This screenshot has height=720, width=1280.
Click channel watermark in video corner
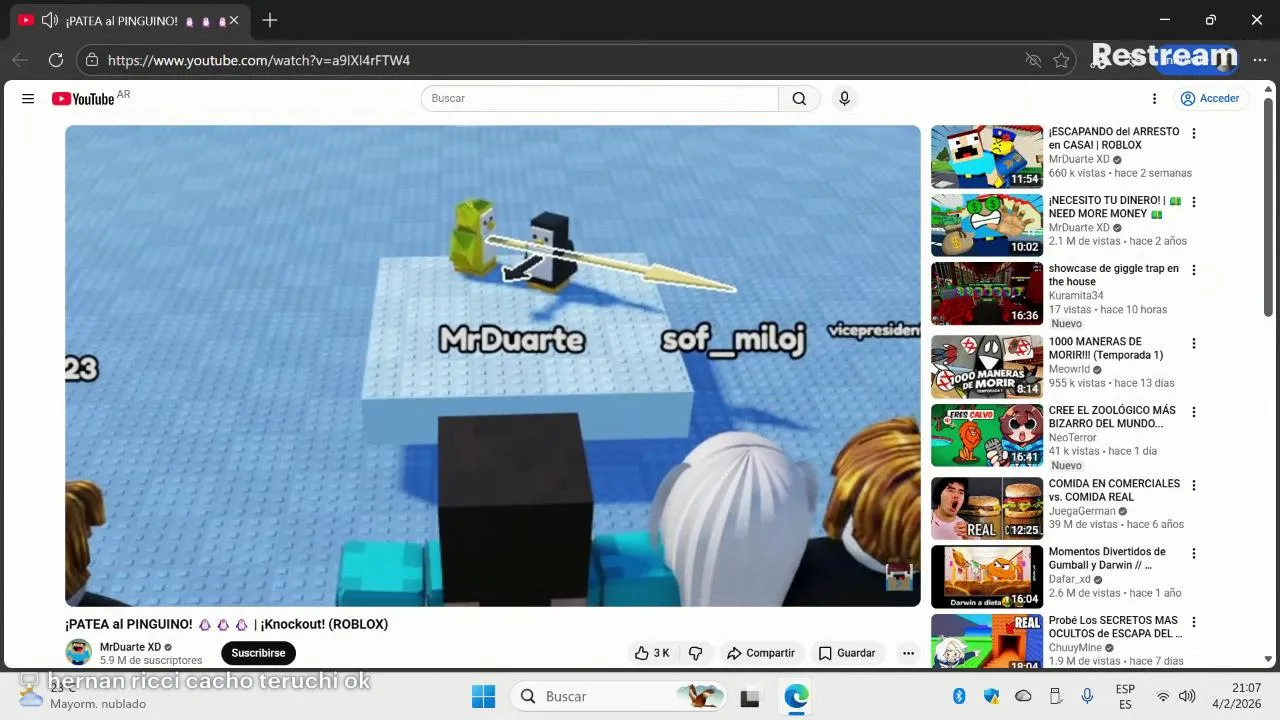click(899, 577)
